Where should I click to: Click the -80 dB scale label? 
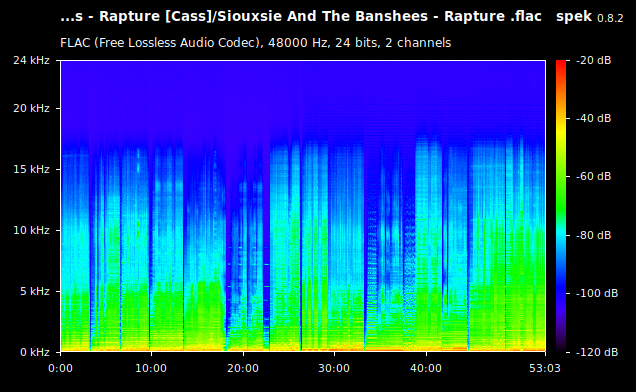(594, 235)
